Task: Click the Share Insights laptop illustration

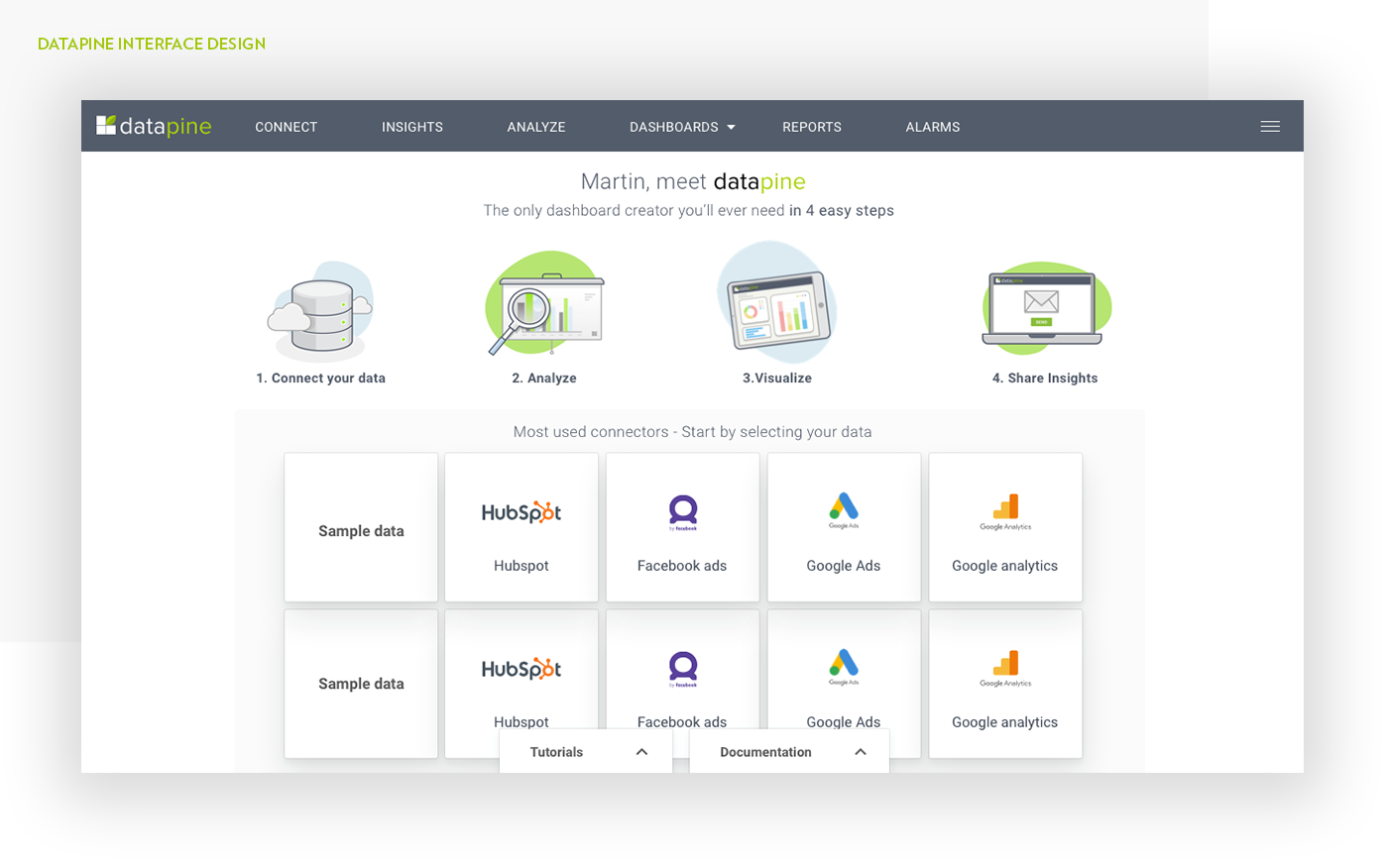Action: tap(1046, 308)
